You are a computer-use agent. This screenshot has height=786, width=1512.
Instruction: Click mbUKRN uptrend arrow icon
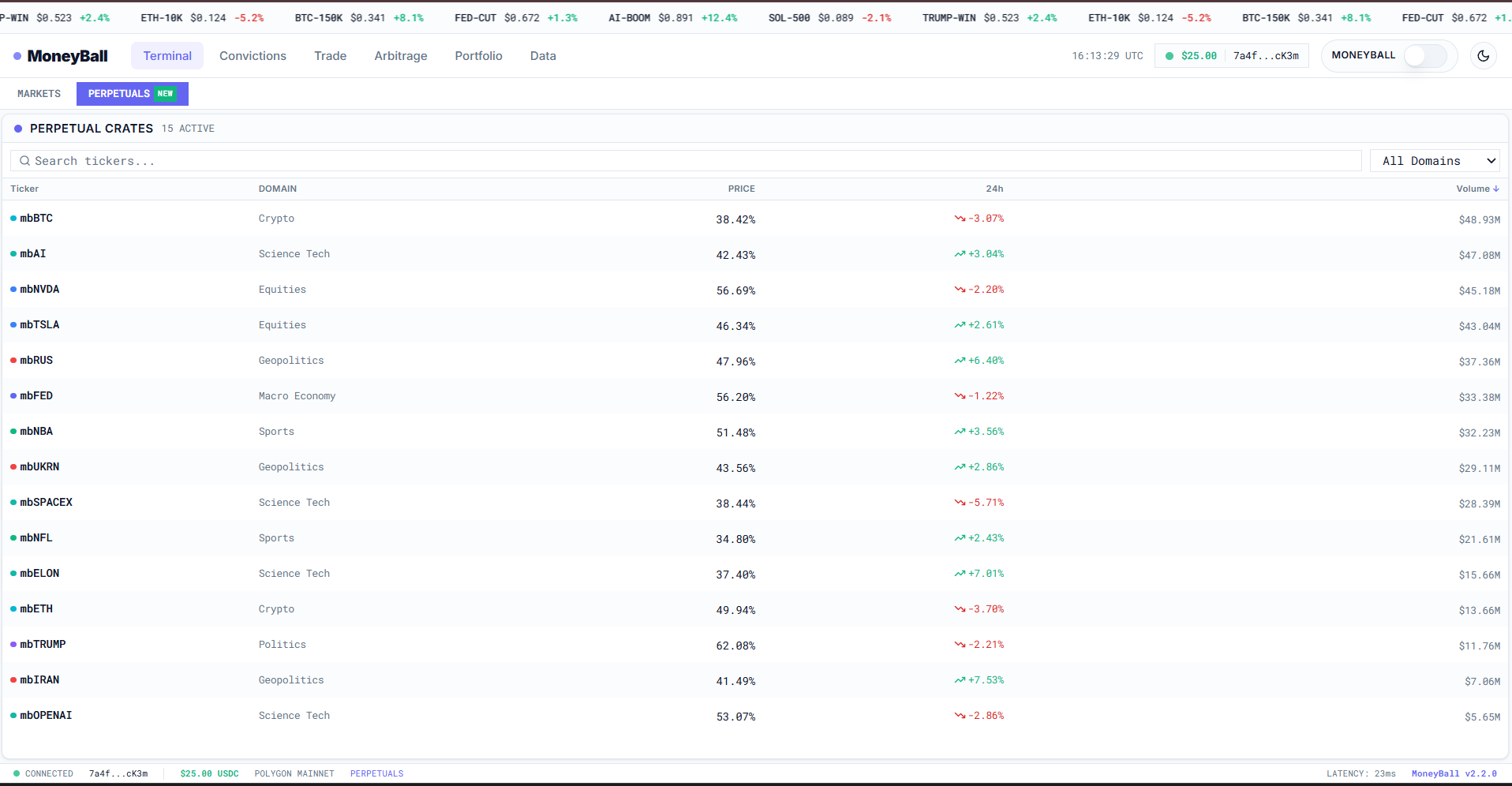point(960,467)
